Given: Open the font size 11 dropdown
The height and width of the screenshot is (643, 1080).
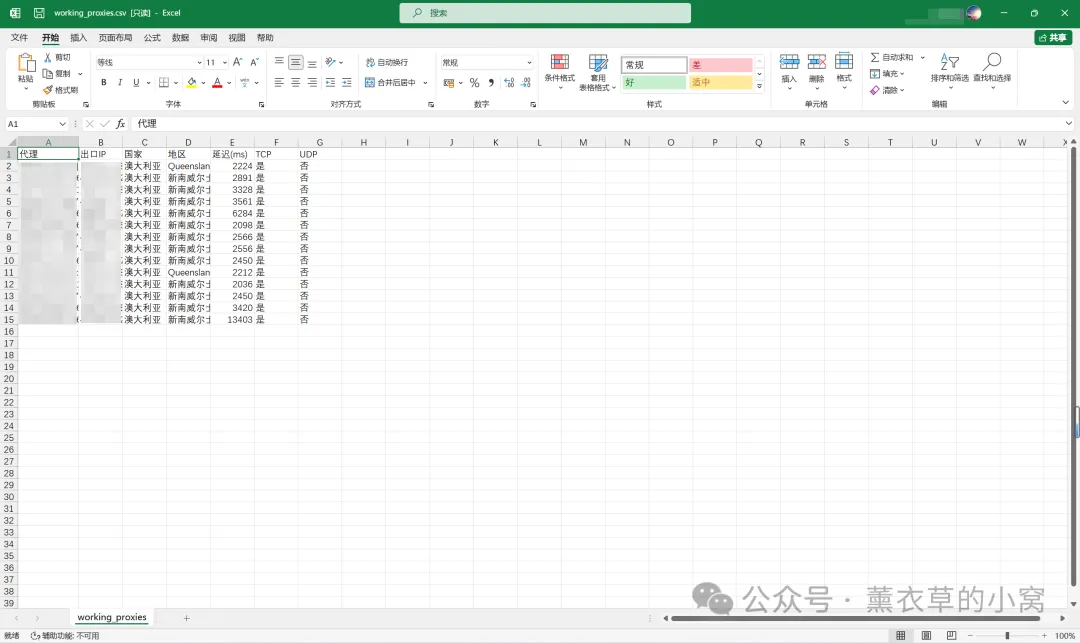Looking at the screenshot, I should tap(225, 63).
